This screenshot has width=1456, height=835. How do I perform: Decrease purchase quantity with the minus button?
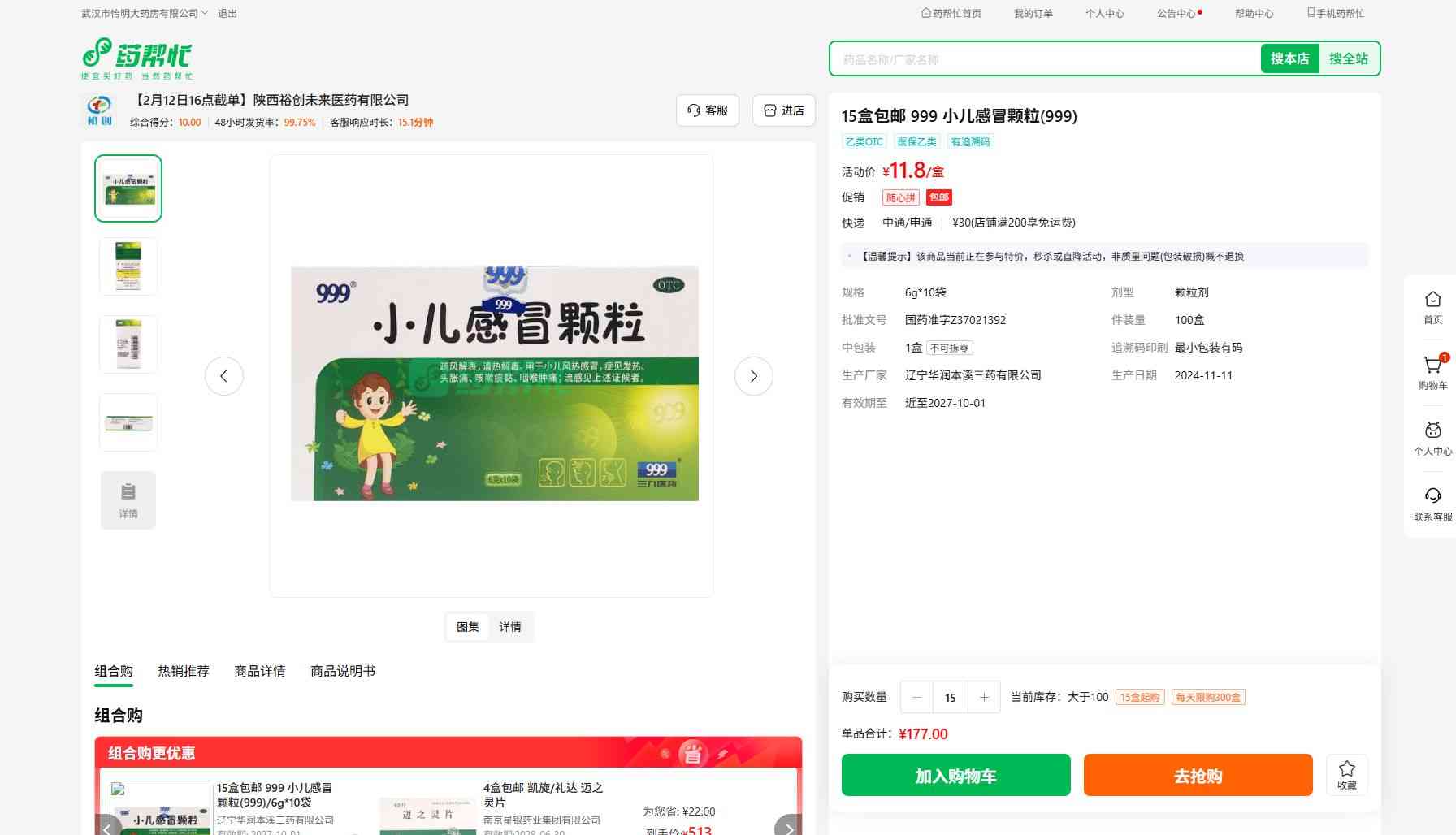(916, 697)
